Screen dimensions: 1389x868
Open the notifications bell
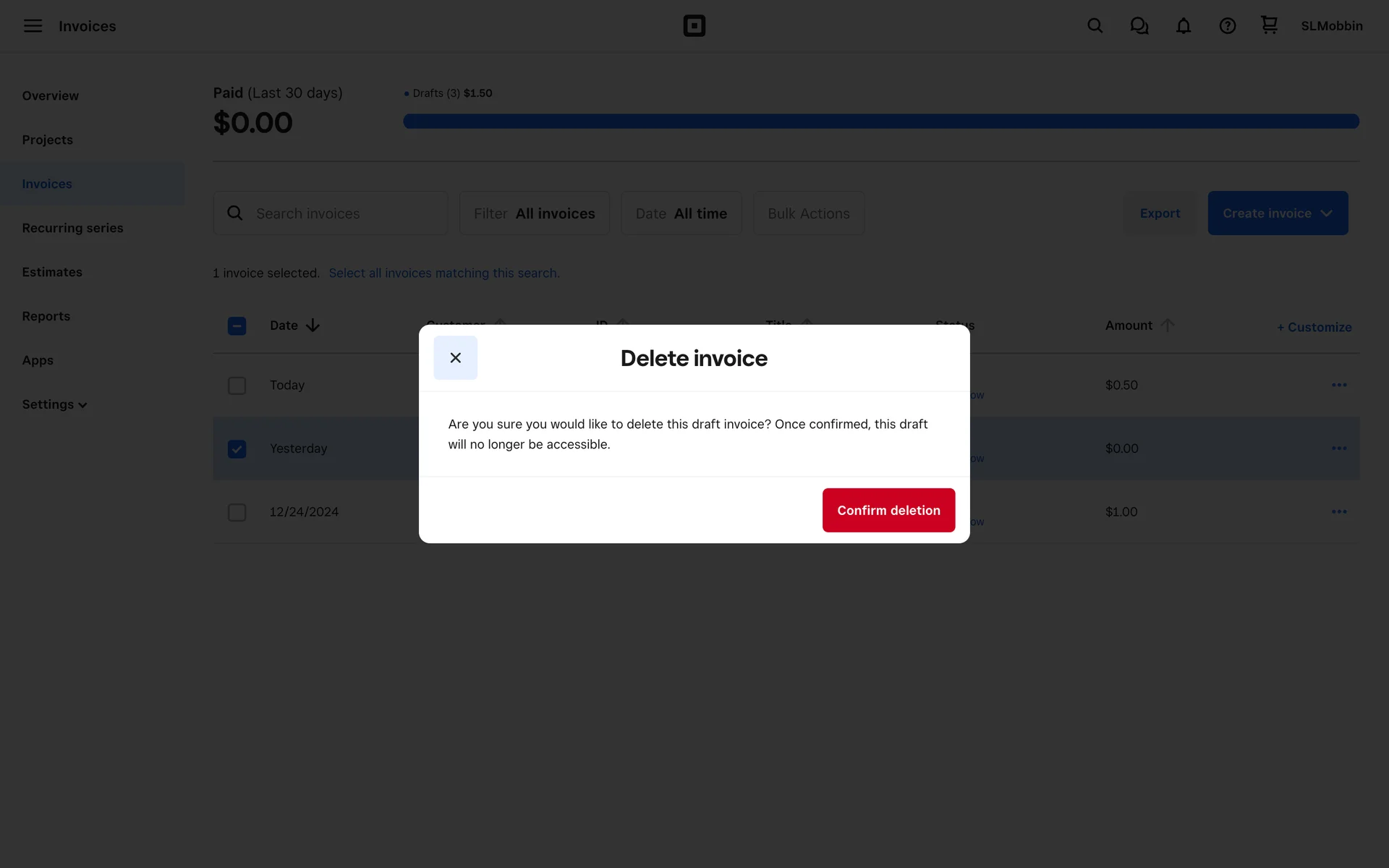point(1183,26)
